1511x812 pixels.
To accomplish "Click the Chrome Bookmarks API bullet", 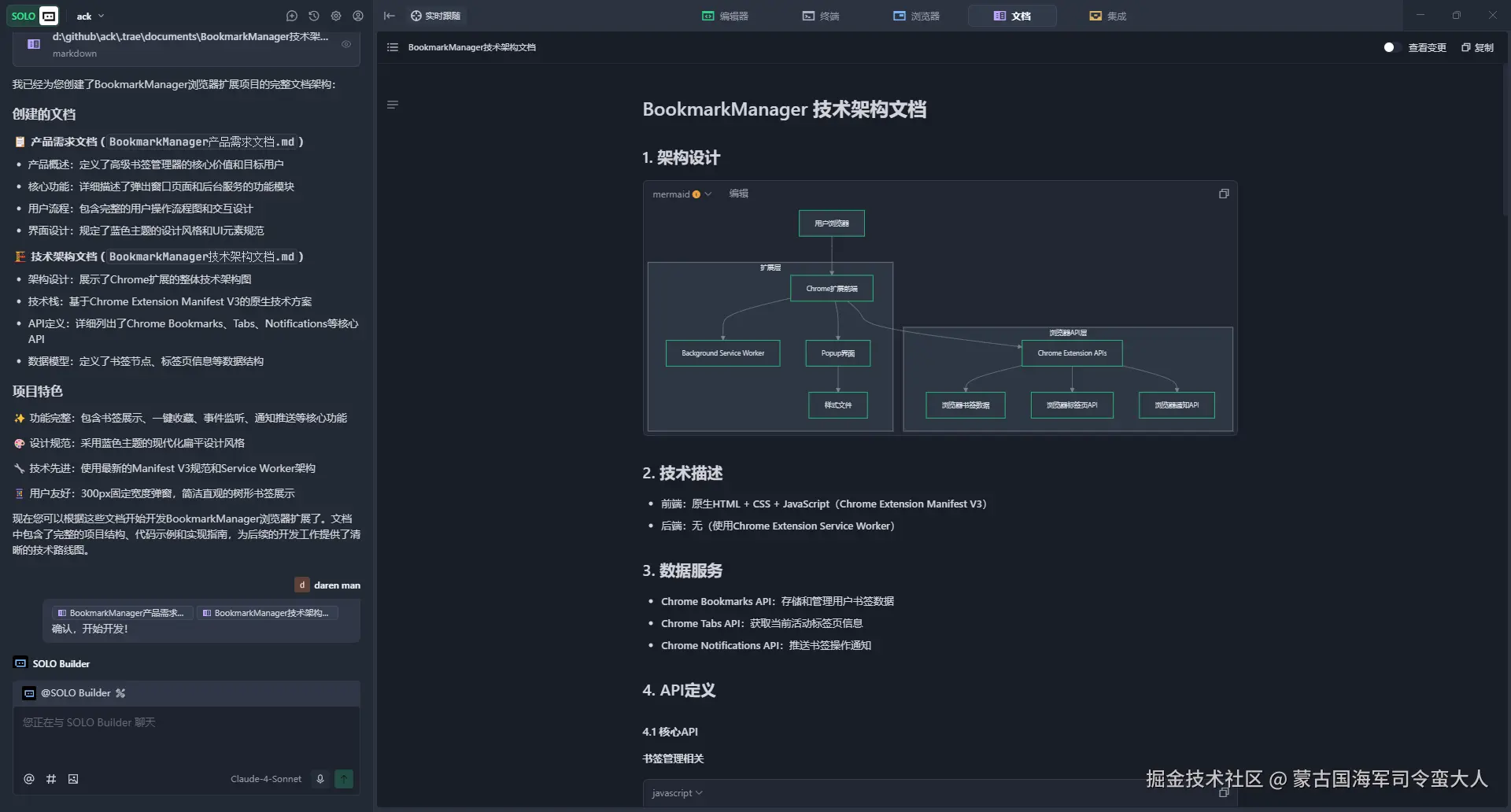I will [778, 601].
